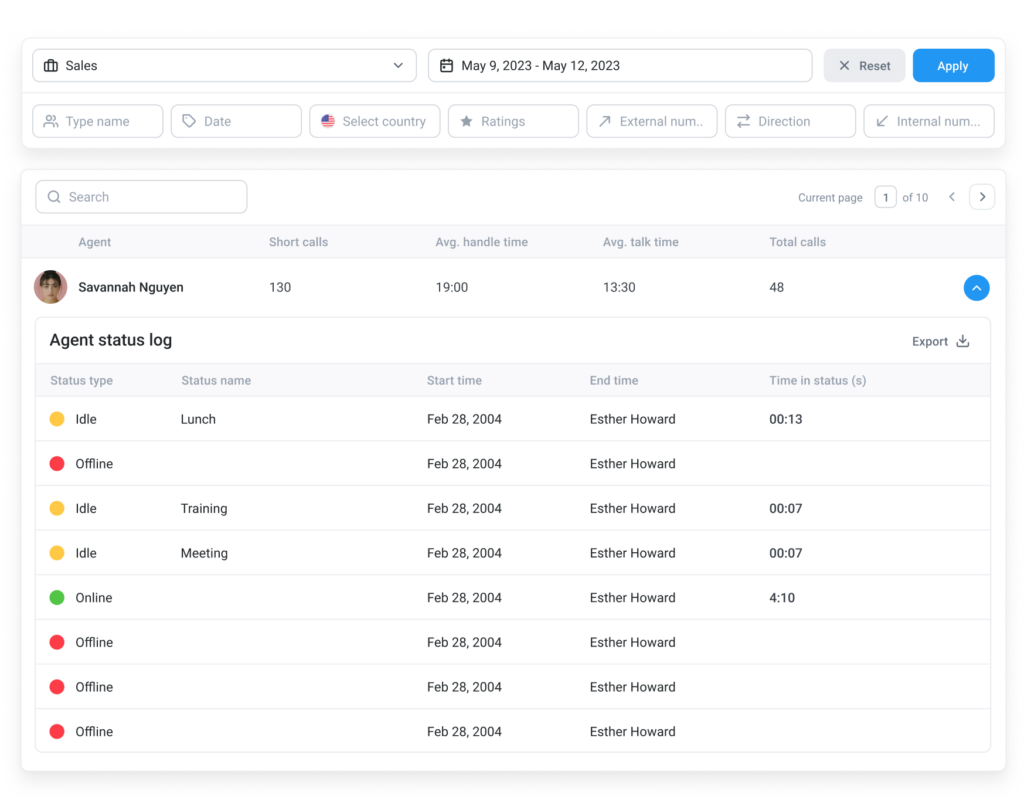1024x809 pixels.
Task: Click the Status name column header
Action: (x=216, y=381)
